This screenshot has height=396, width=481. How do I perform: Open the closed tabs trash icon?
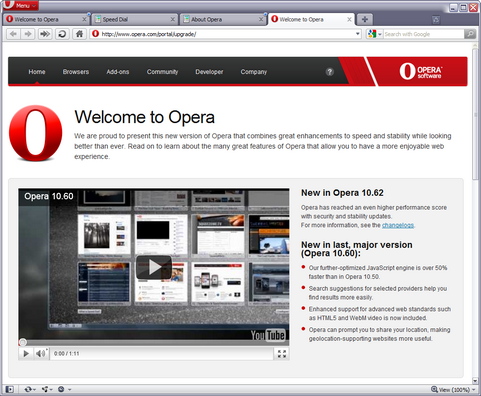[x=436, y=20]
